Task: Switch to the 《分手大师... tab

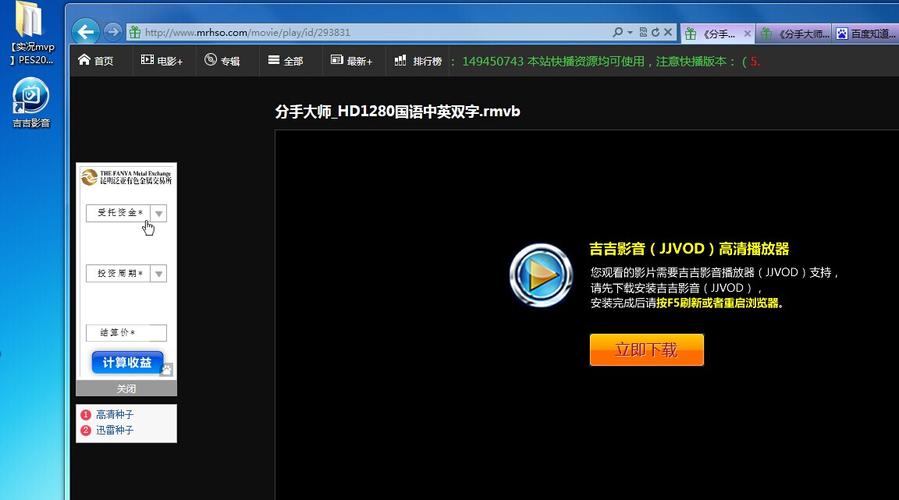Action: point(794,34)
